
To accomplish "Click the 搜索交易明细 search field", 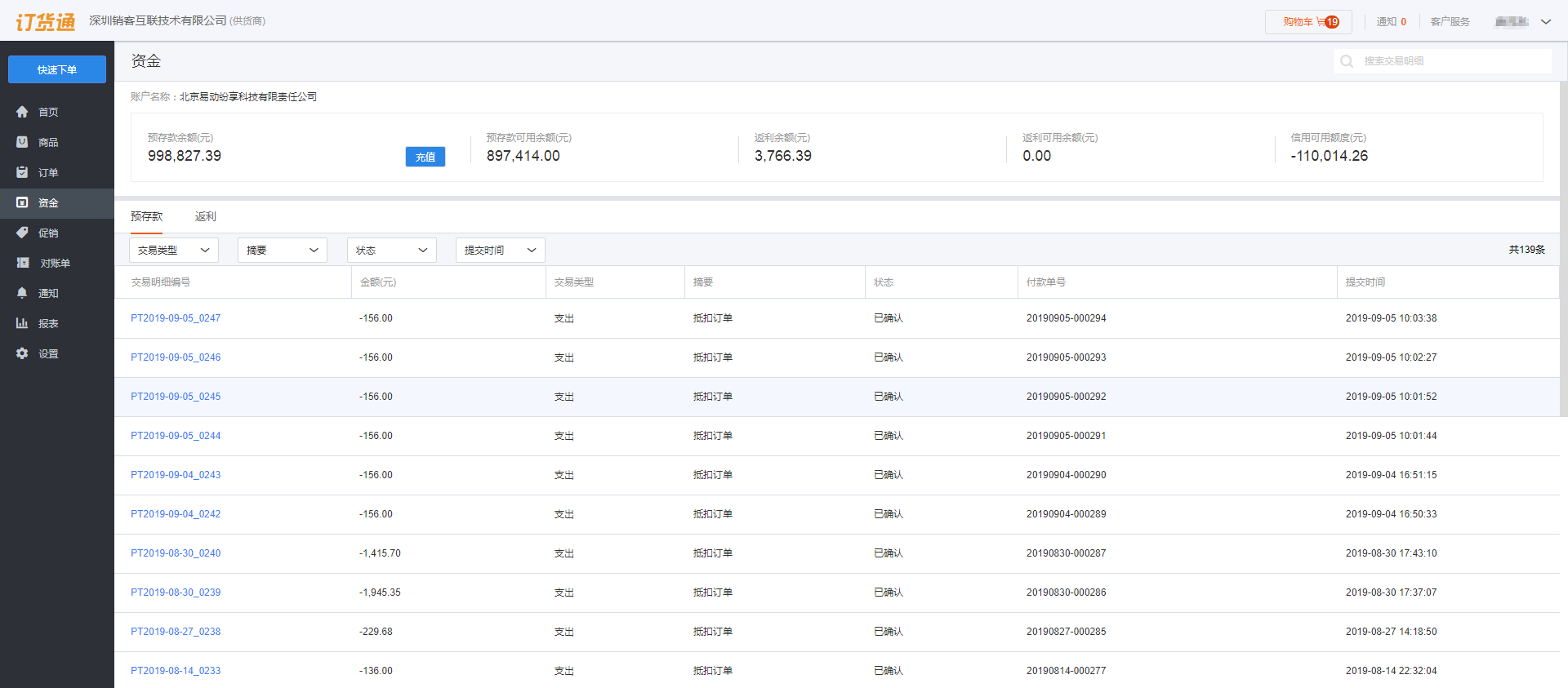I will (x=1443, y=61).
